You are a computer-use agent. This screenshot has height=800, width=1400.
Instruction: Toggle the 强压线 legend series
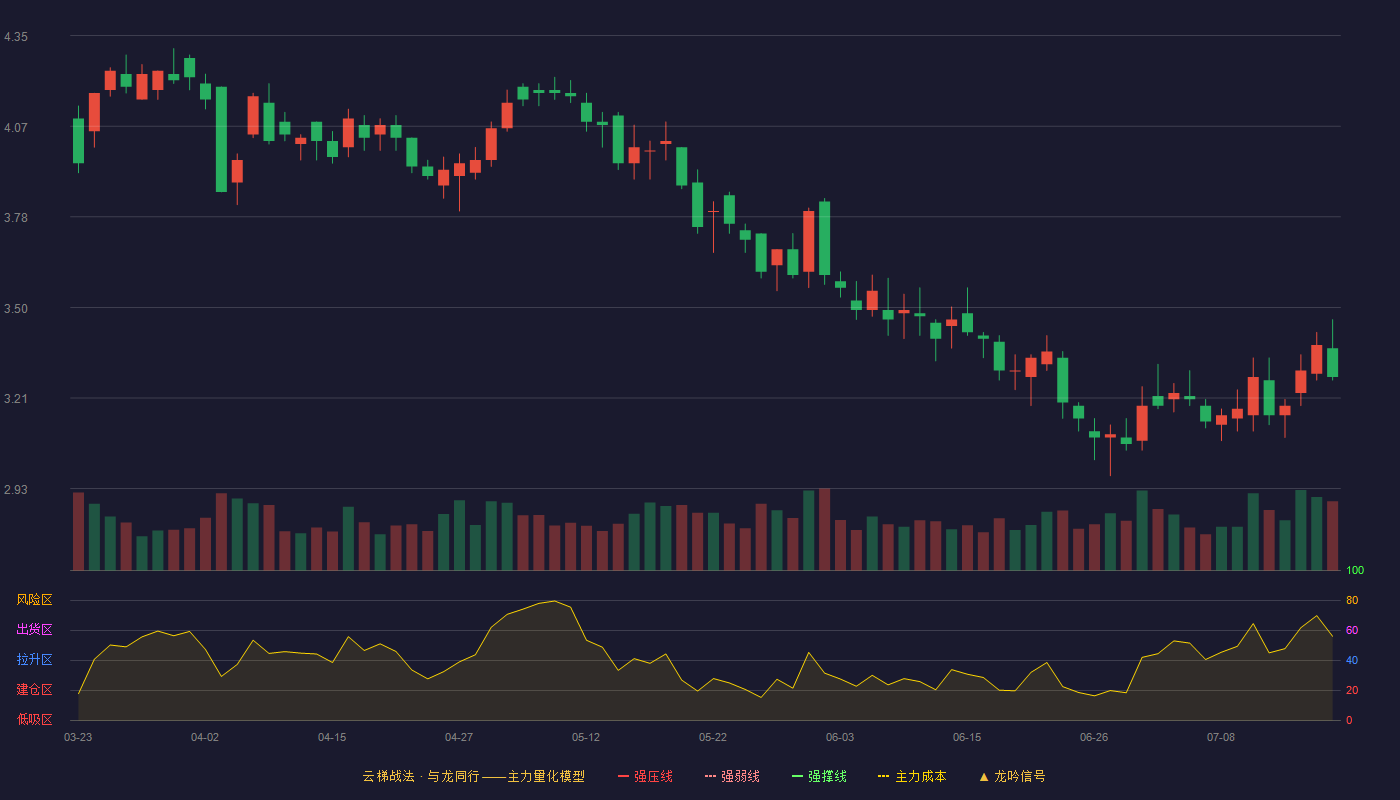(x=645, y=776)
